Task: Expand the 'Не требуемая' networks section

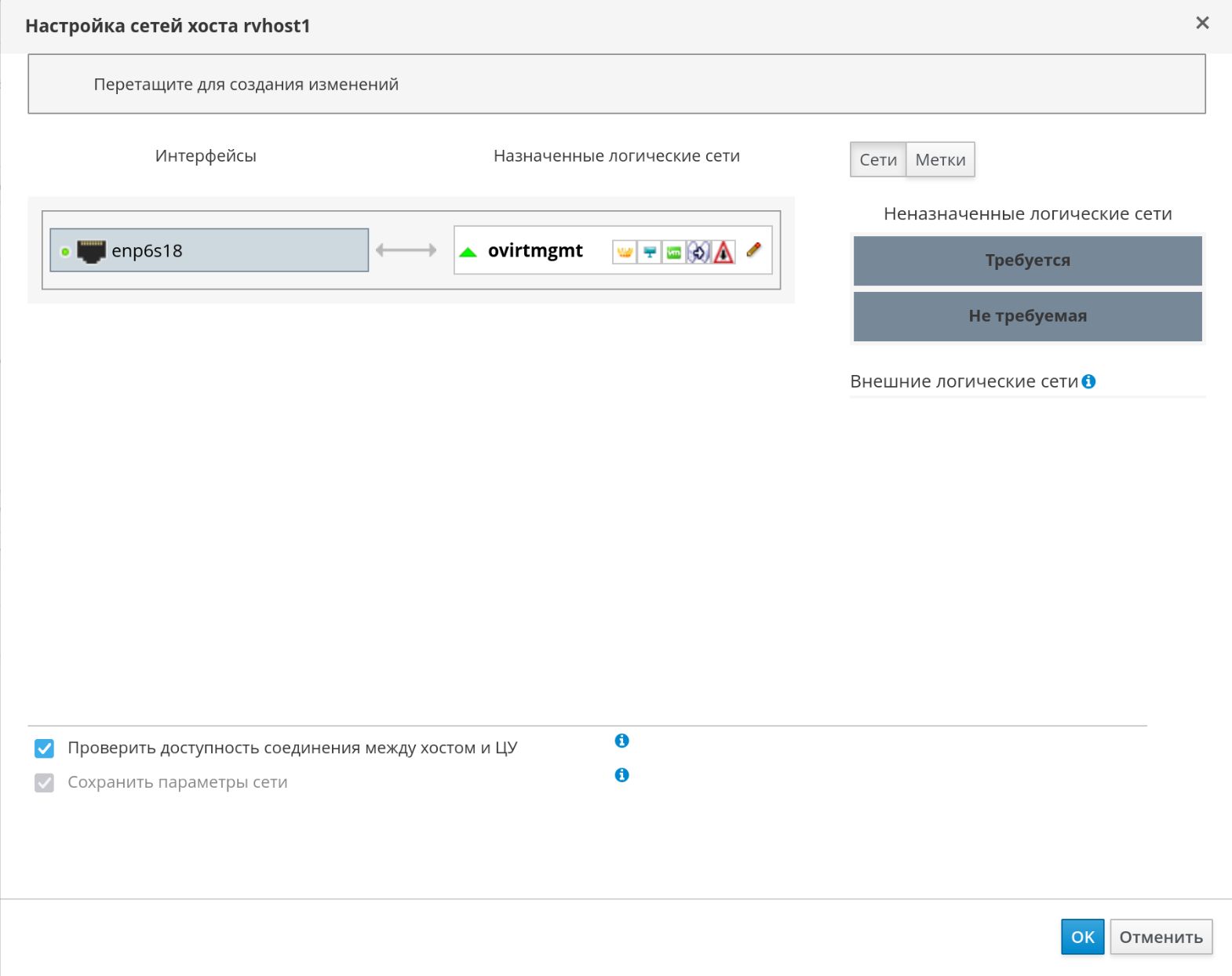Action: click(x=1027, y=316)
